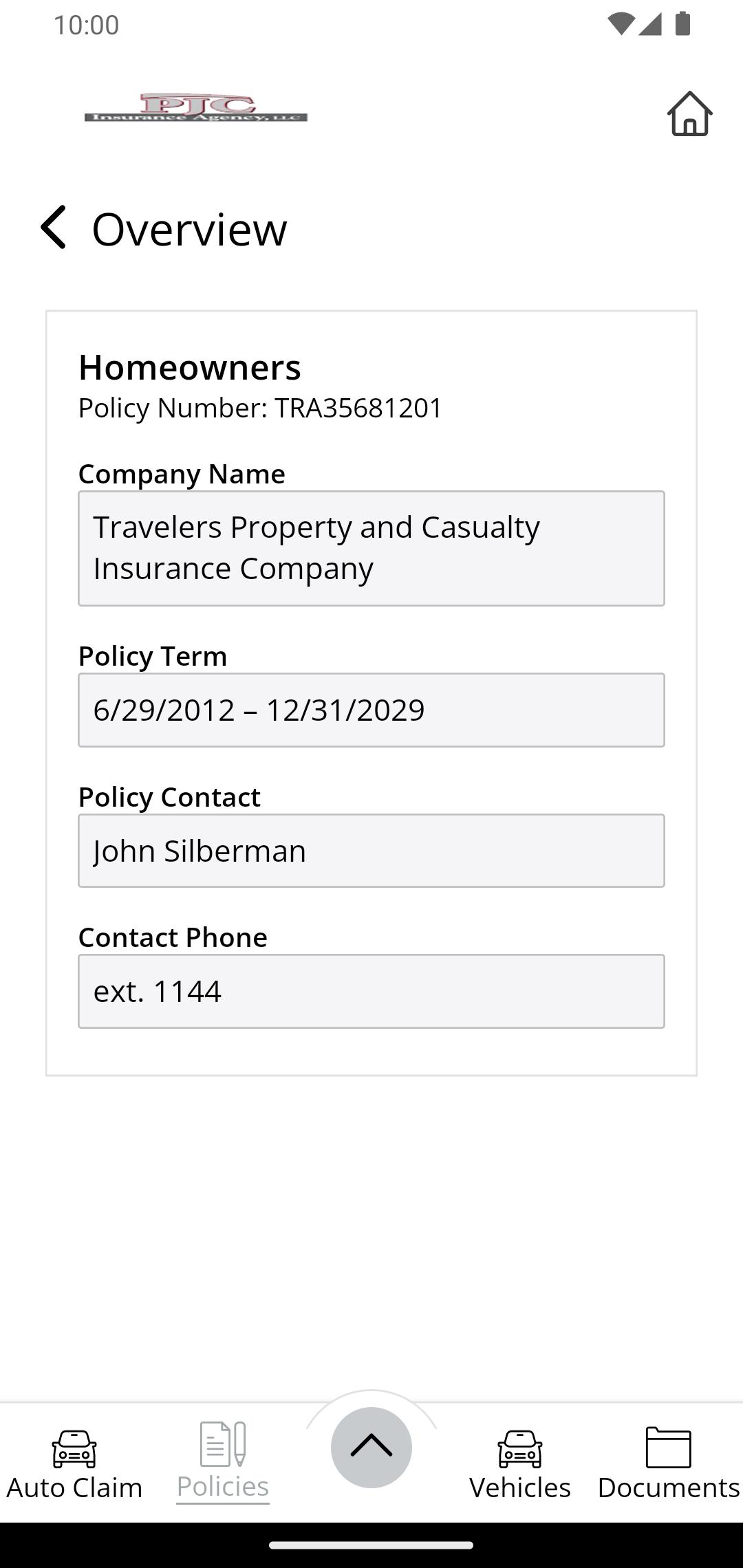Image resolution: width=743 pixels, height=1568 pixels.
Task: Click the Policy Contact field John Silberman
Action: tap(371, 851)
